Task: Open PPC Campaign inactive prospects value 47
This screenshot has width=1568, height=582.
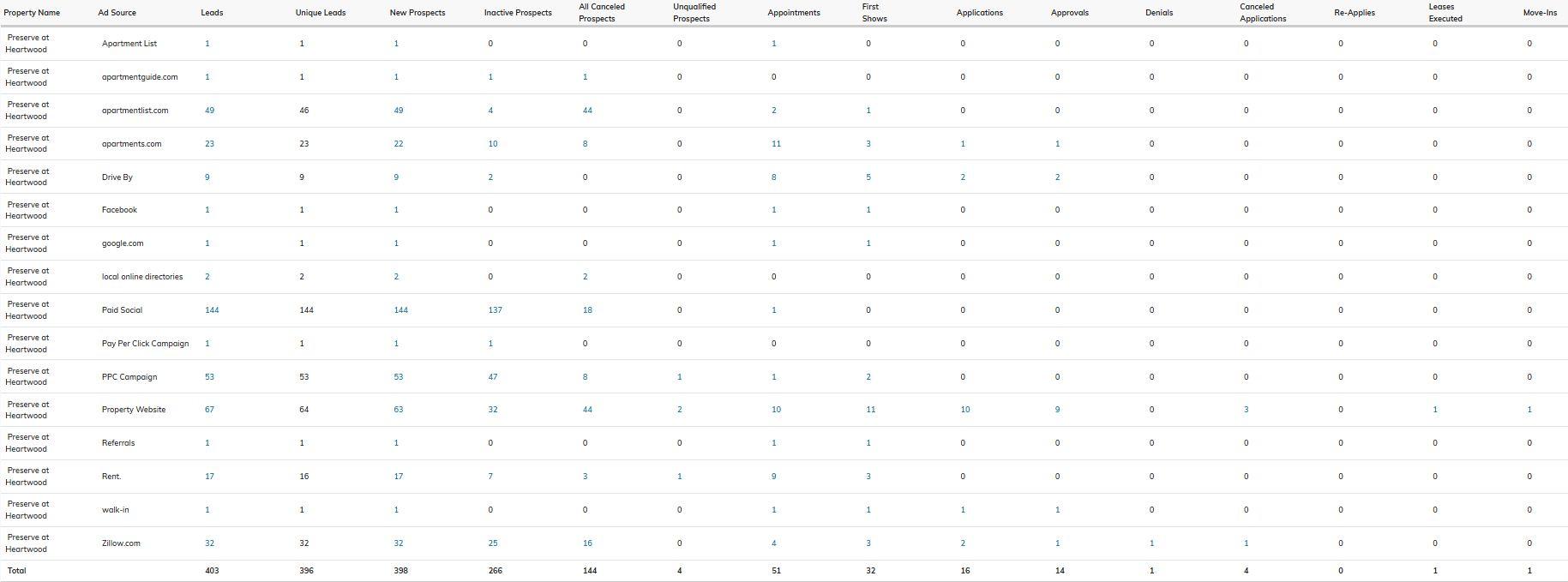Action: tap(493, 377)
